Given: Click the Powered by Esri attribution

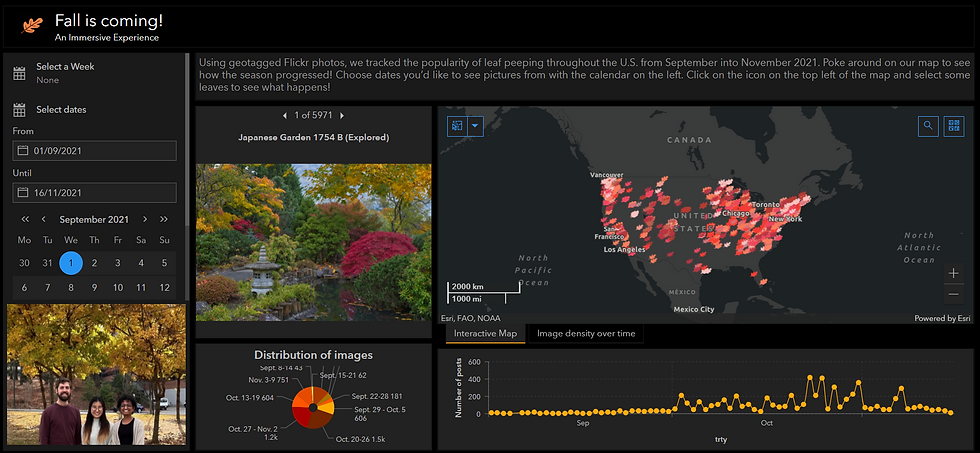Looking at the screenshot, I should click(943, 318).
